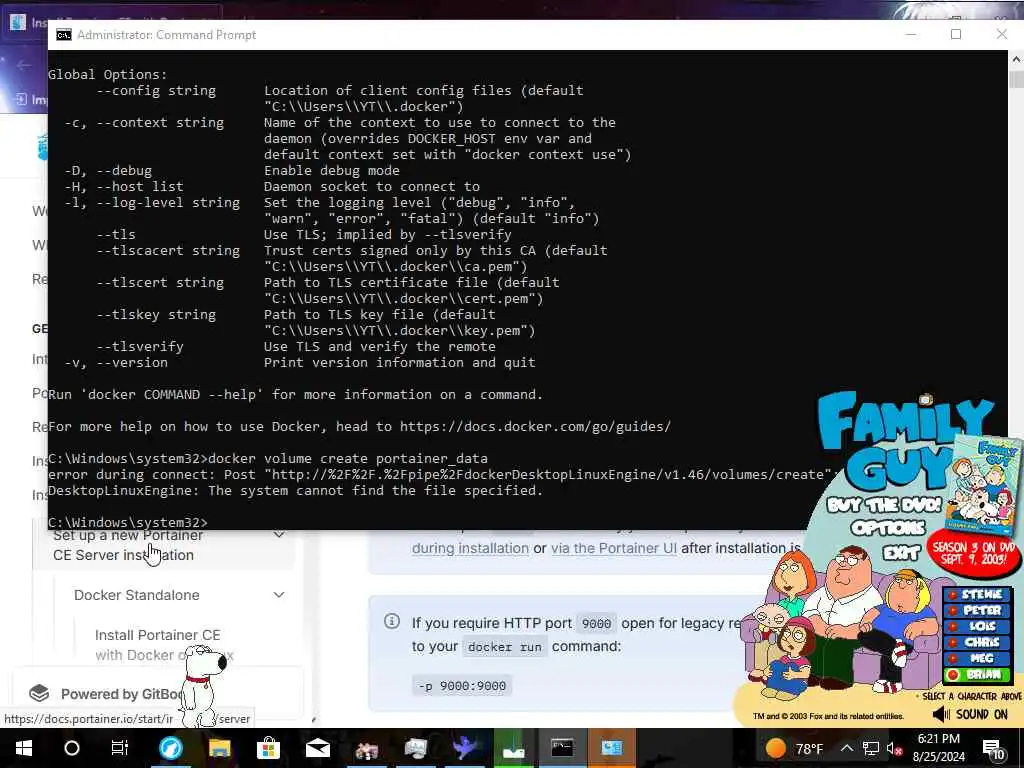Click the Command Prompt scrollbar thumb
This screenshot has height=768, width=1024.
(1016, 79)
